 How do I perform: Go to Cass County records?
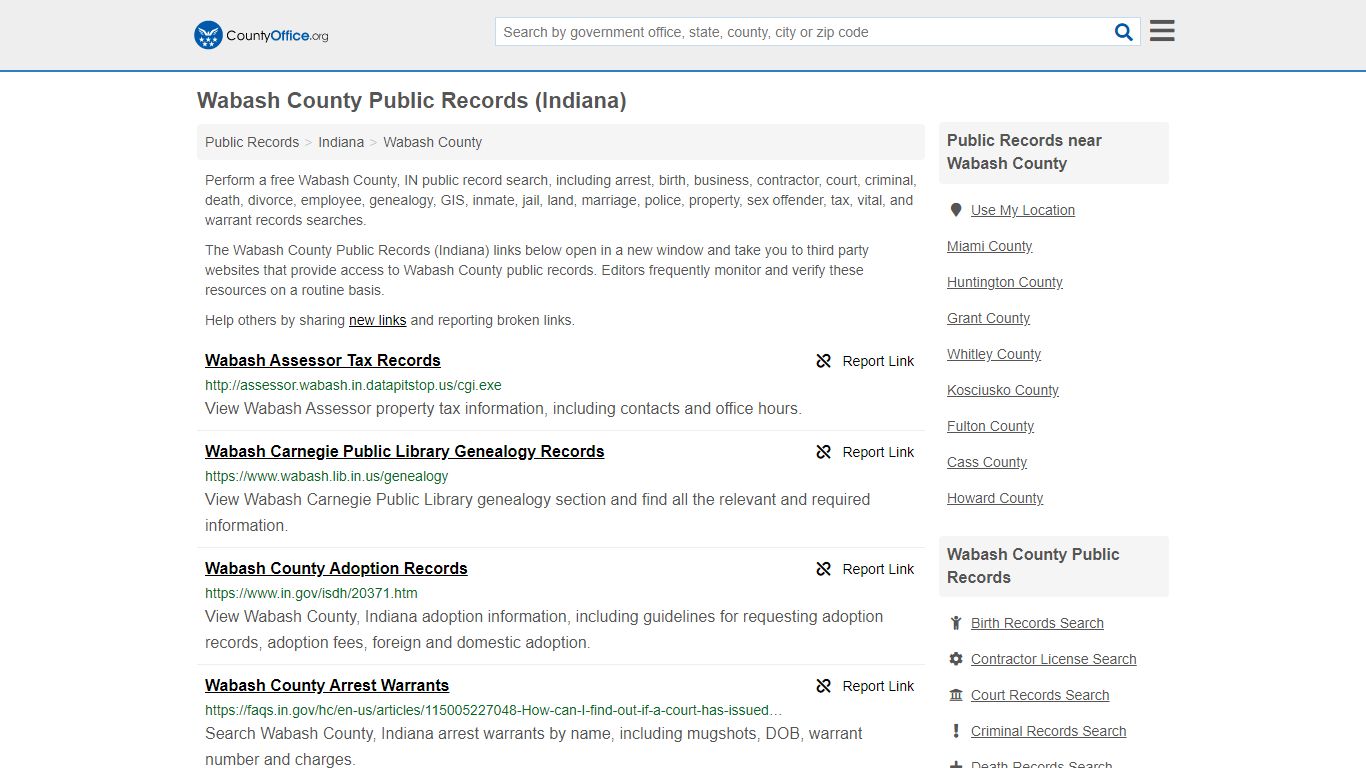coord(987,462)
